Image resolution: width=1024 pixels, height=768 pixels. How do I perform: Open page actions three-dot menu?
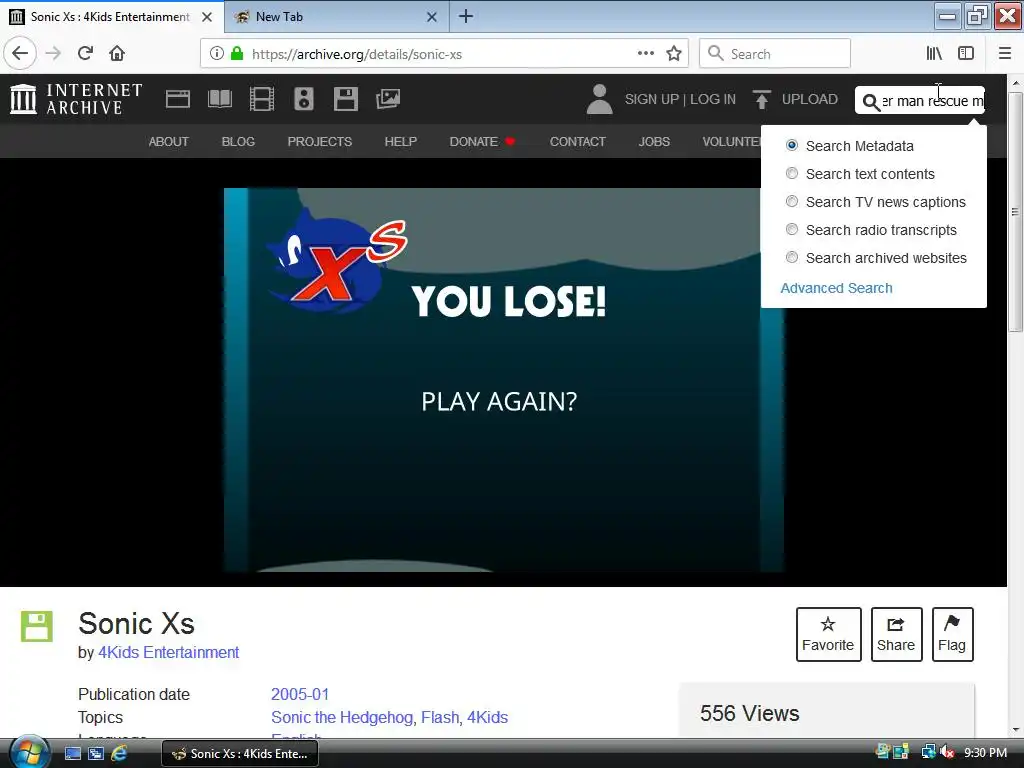tap(646, 54)
